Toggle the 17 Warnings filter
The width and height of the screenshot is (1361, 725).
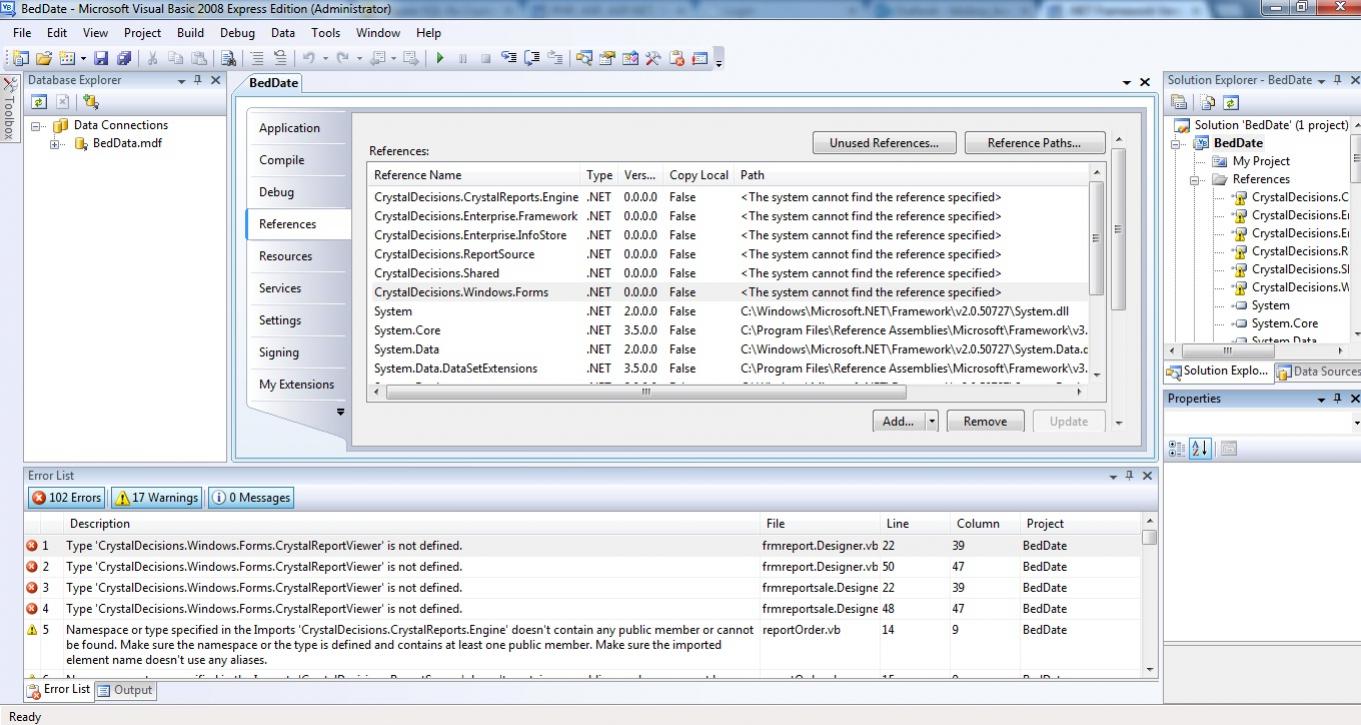point(155,497)
